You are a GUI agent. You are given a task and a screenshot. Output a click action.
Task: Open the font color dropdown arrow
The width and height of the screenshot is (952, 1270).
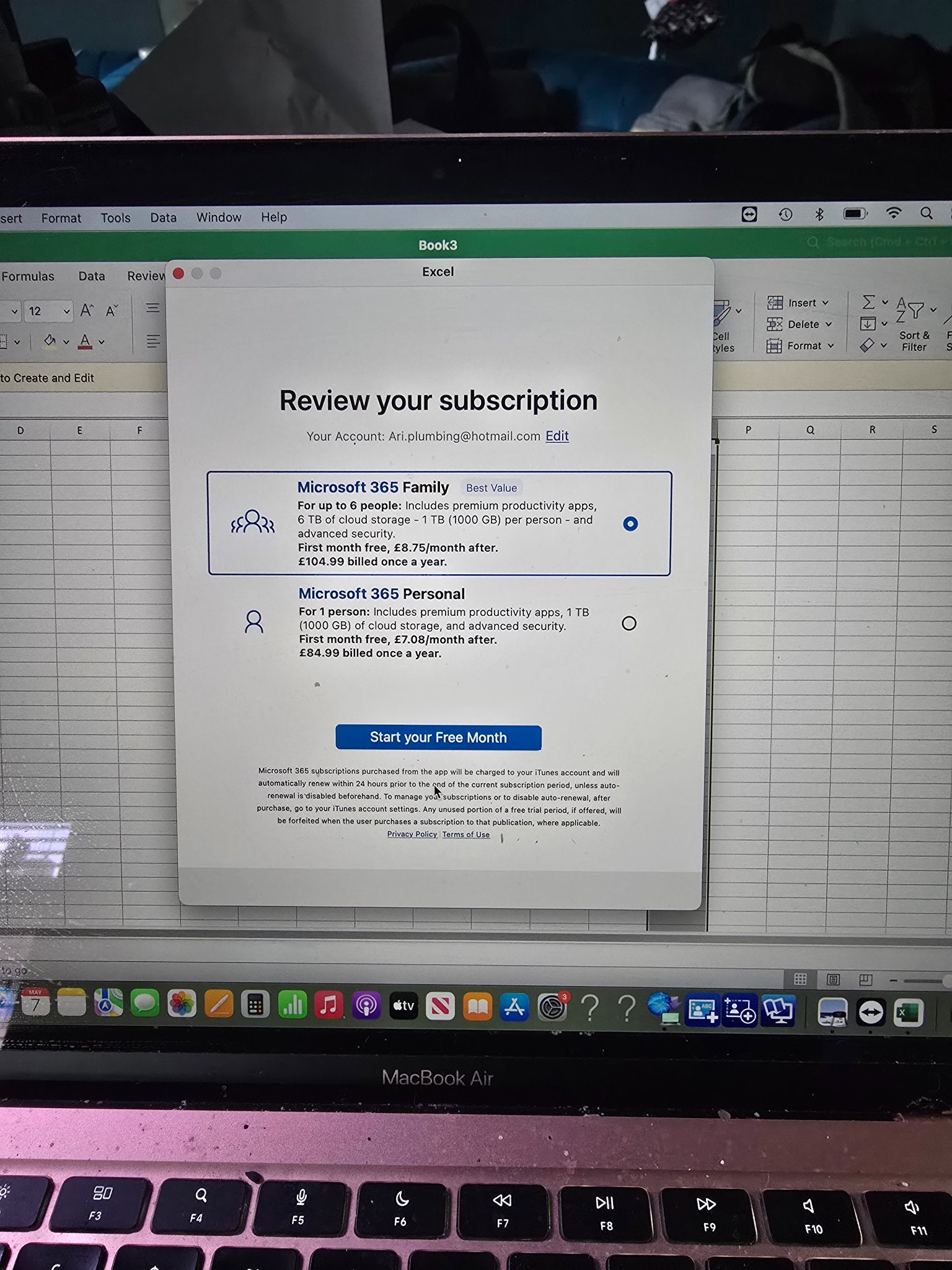point(102,342)
